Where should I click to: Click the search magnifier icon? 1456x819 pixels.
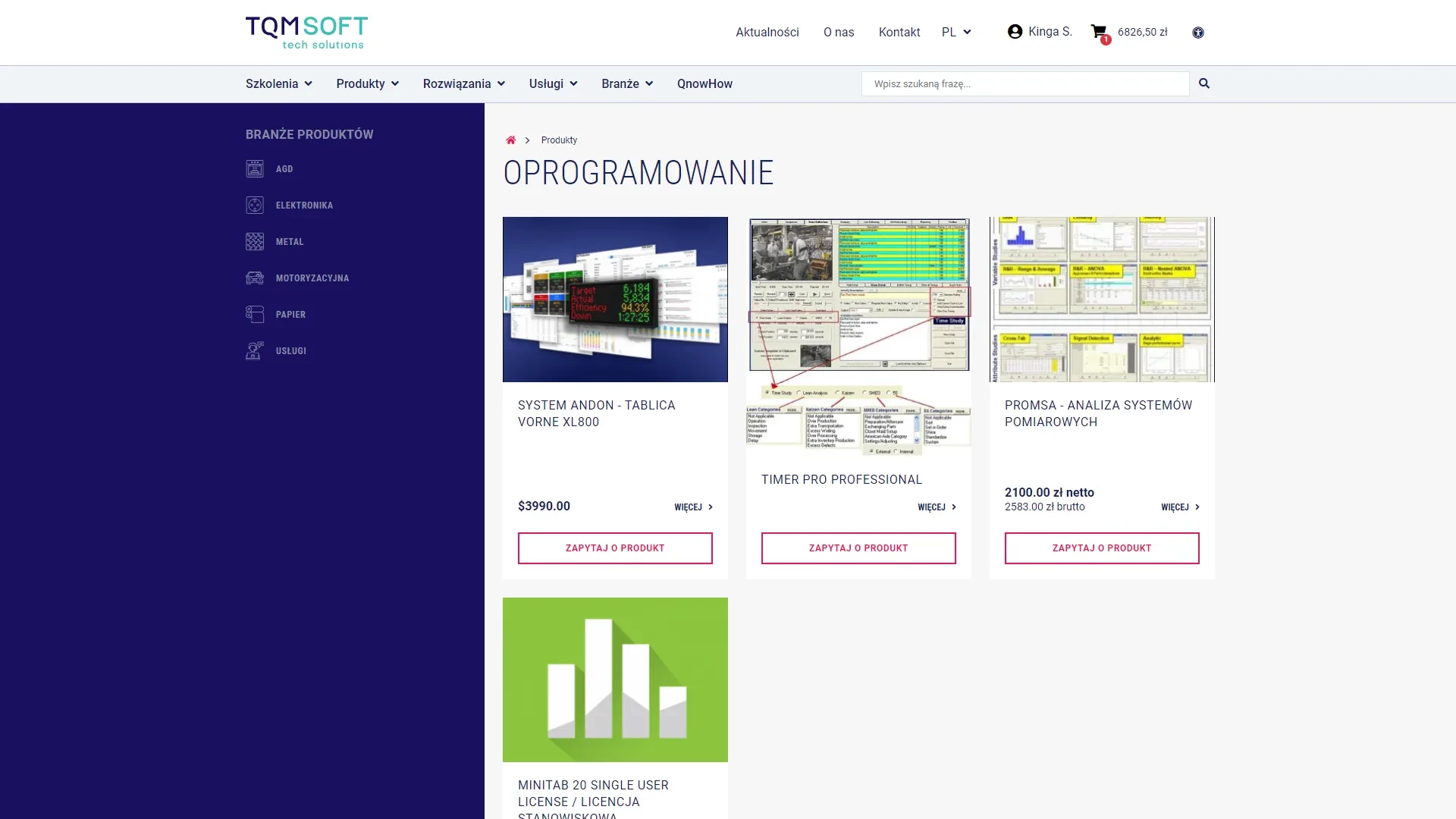[x=1204, y=83]
